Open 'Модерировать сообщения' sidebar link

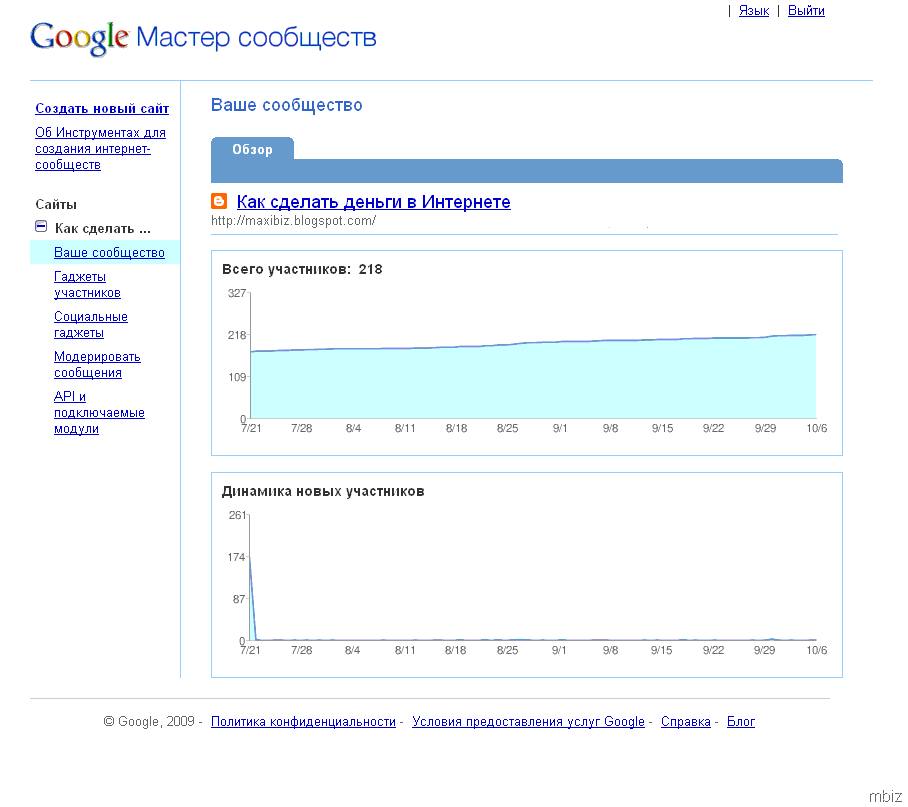[x=97, y=364]
